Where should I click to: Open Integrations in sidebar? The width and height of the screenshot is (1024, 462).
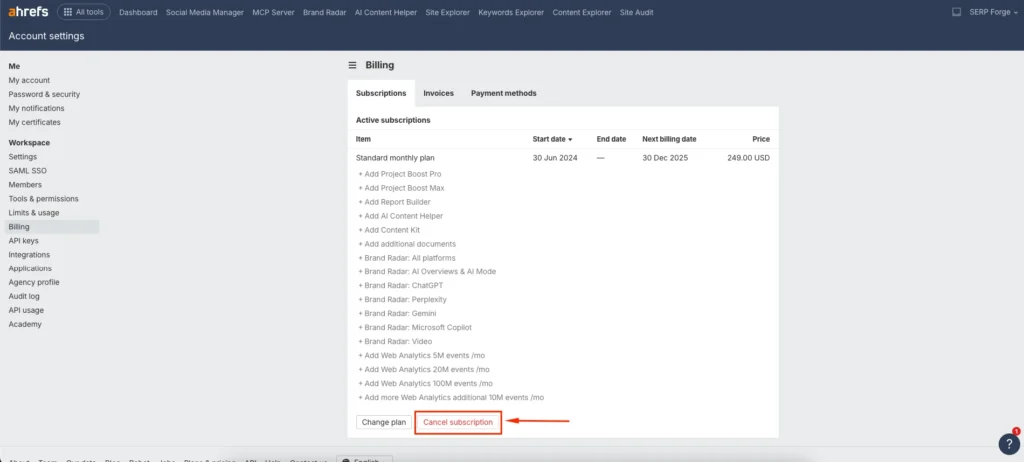click(29, 255)
